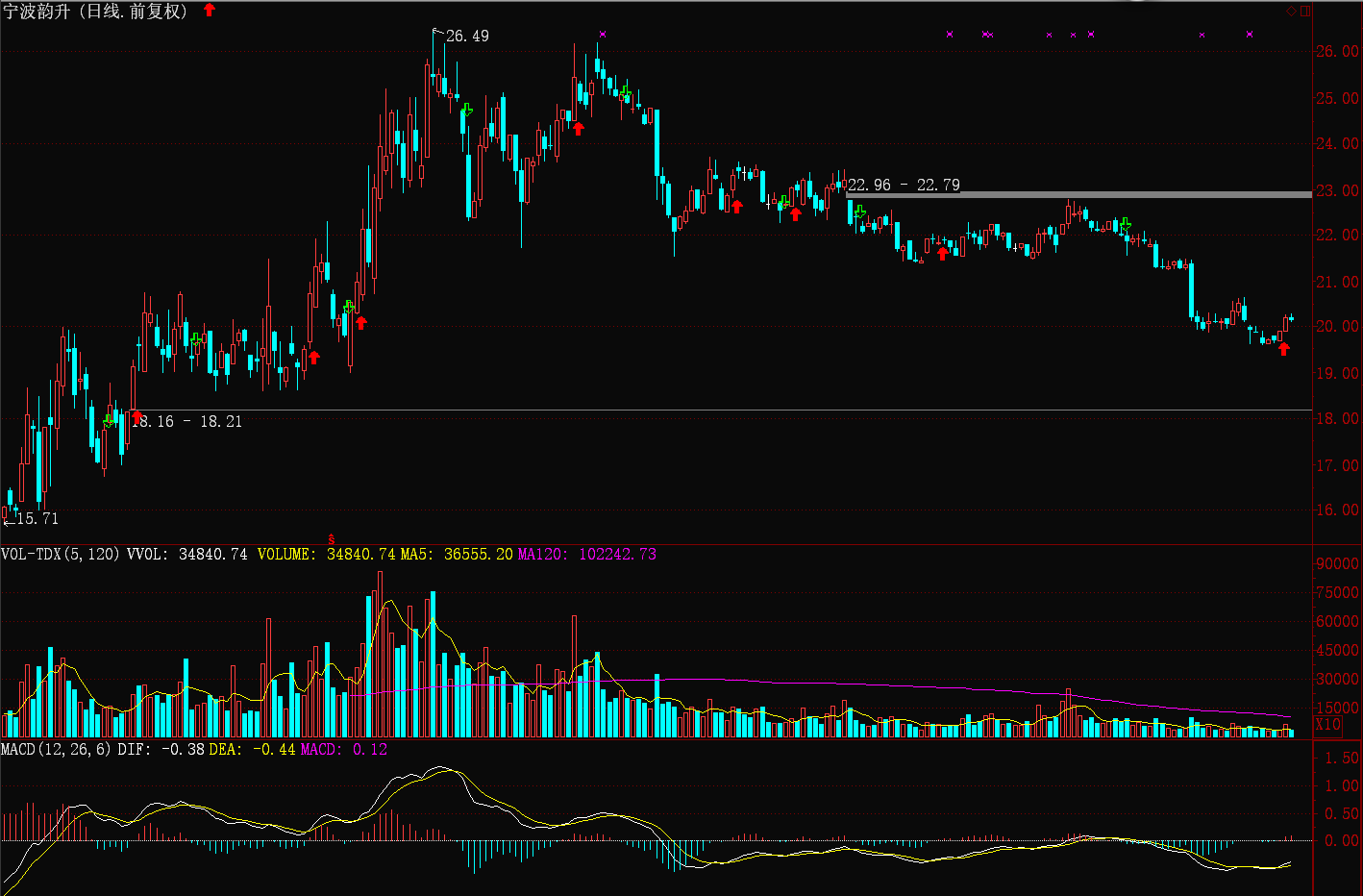Select the chart title 宁波韵升(日线.前复权)
The height and width of the screenshot is (896, 1363).
click(96, 12)
